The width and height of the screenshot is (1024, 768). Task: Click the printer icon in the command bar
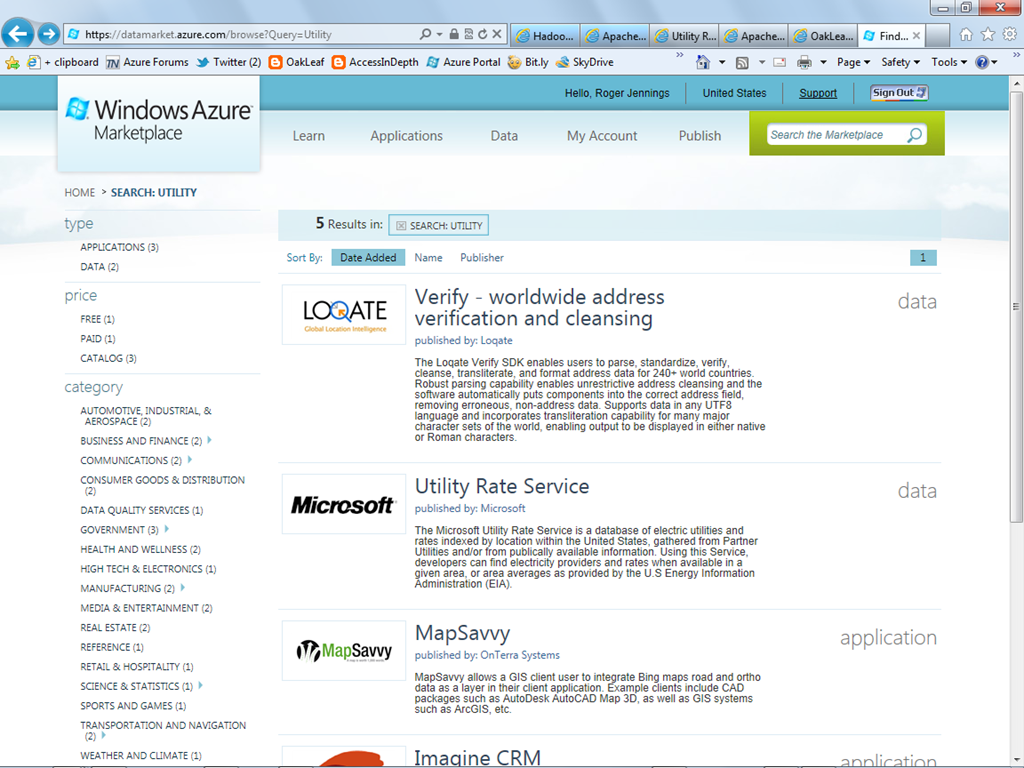pos(805,62)
